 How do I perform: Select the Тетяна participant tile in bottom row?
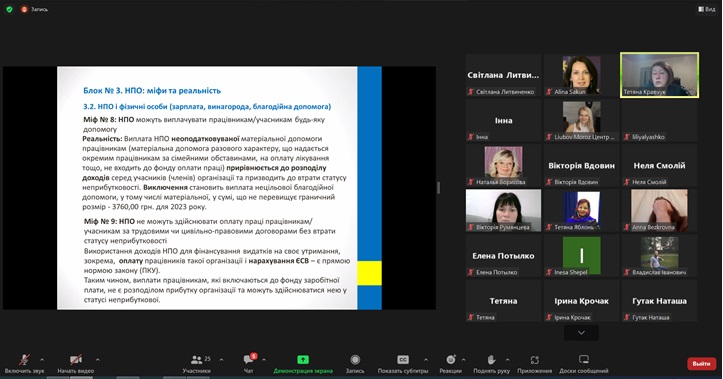coord(503,301)
